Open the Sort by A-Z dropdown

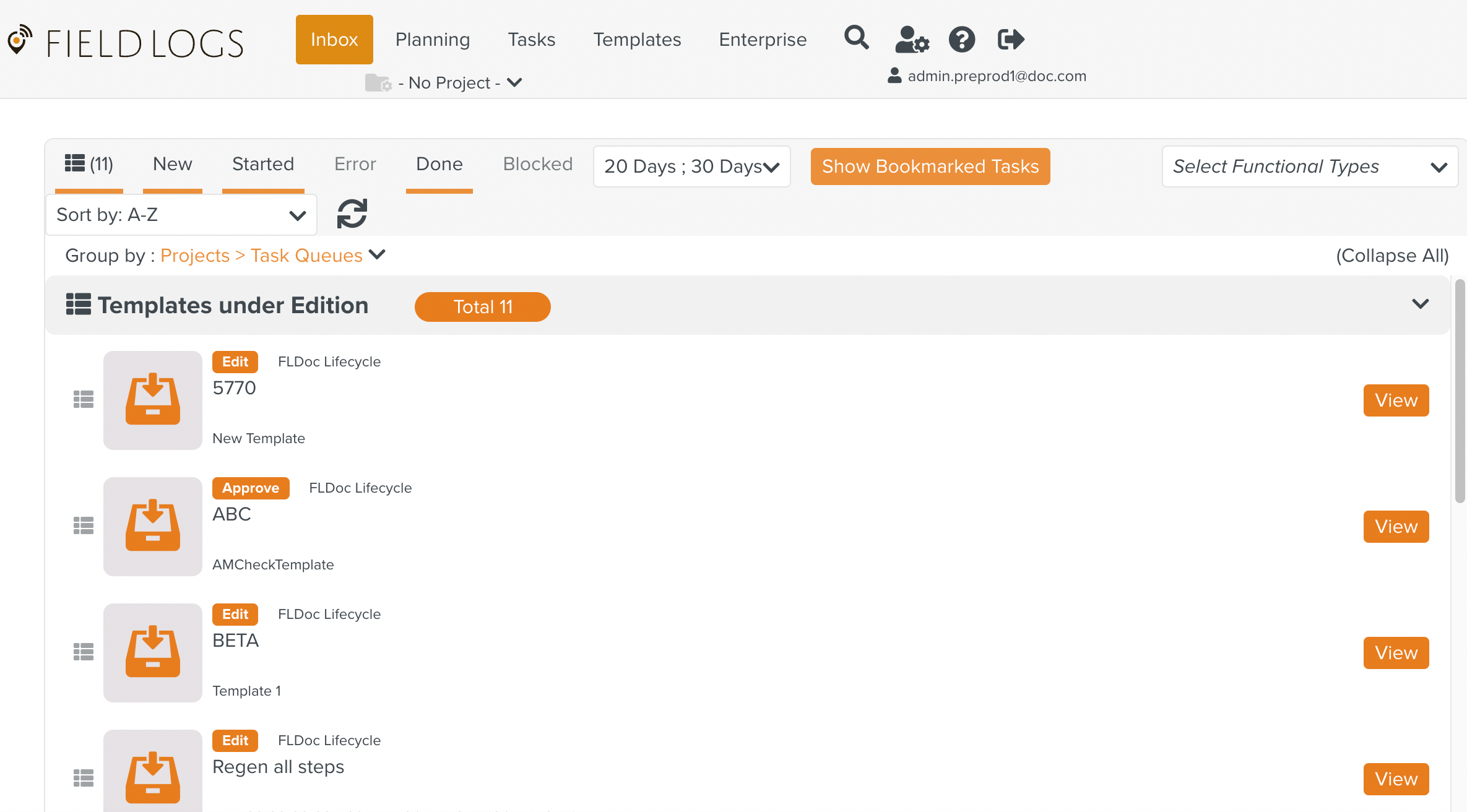click(x=181, y=215)
